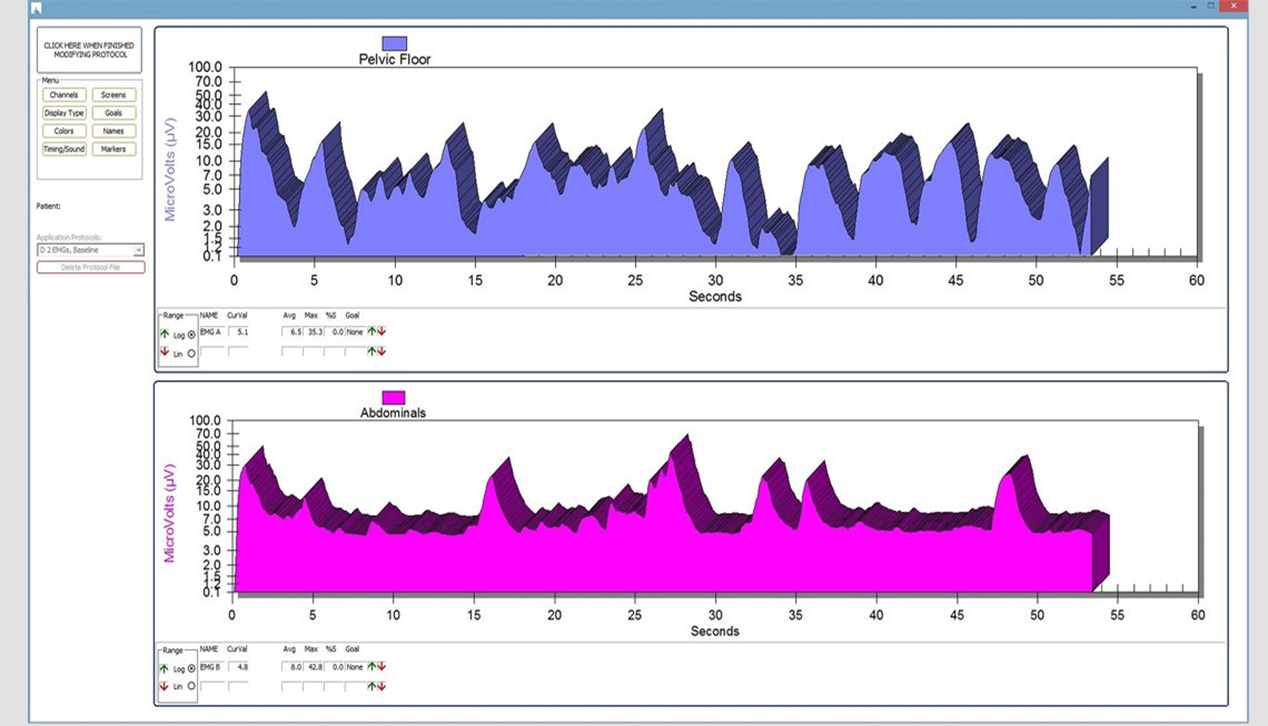The height and width of the screenshot is (726, 1268).
Task: Click the EMG B Goal field showing None
Action: [x=354, y=665]
